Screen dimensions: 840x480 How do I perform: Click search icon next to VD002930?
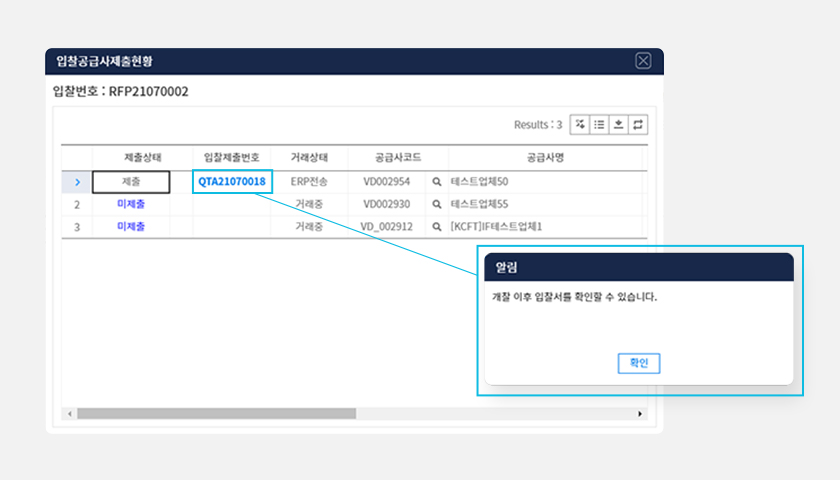(x=436, y=204)
